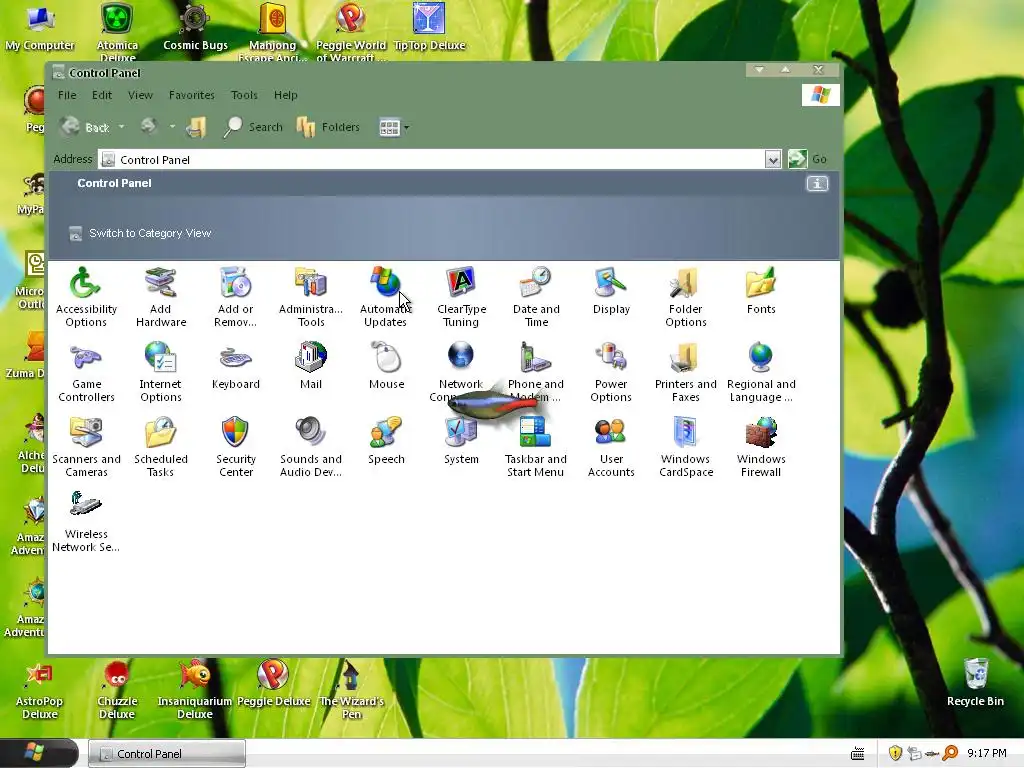Viewport: 1024px width, 768px height.
Task: Open the Mail applet icon
Action: [311, 366]
